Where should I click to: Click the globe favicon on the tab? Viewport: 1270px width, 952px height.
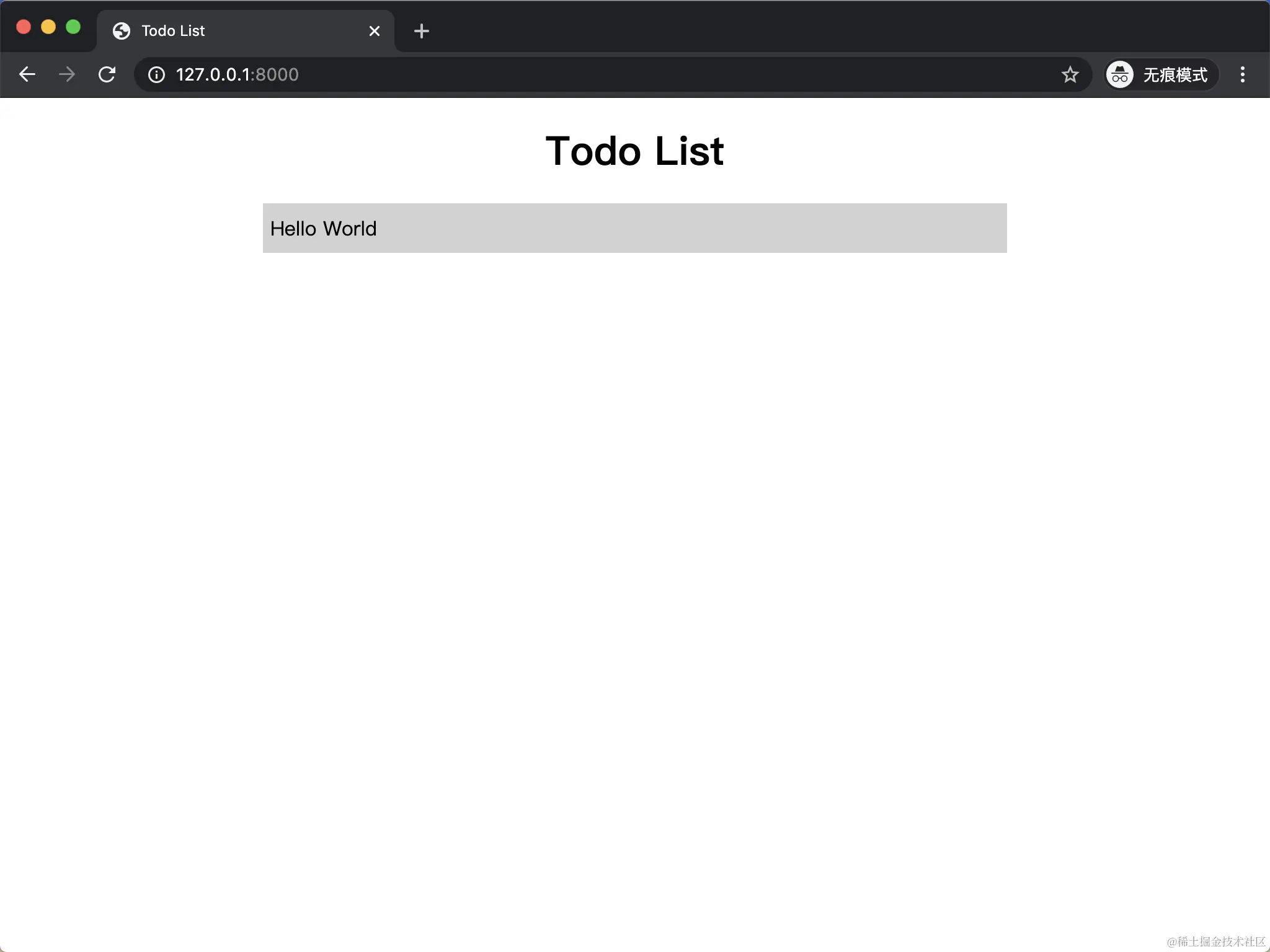pyautogui.click(x=122, y=31)
